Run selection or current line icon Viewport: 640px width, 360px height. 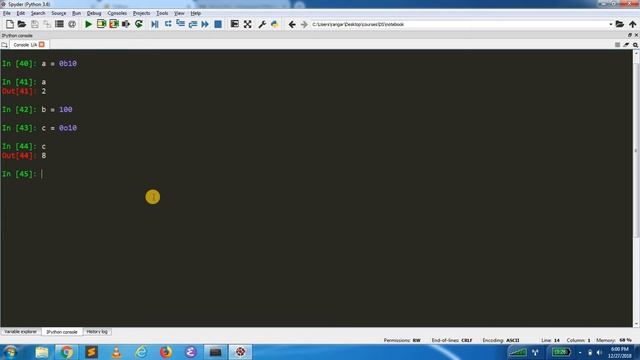pos(126,24)
